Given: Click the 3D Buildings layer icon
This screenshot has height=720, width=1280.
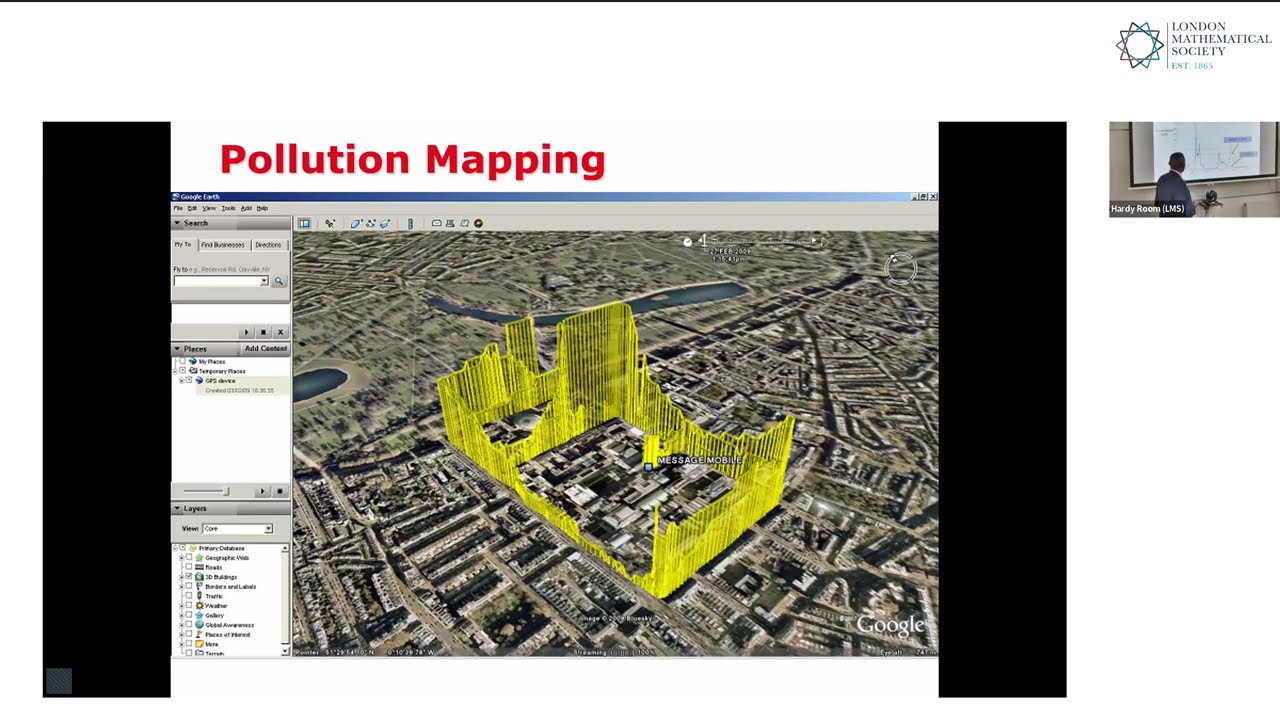Looking at the screenshot, I should (199, 577).
